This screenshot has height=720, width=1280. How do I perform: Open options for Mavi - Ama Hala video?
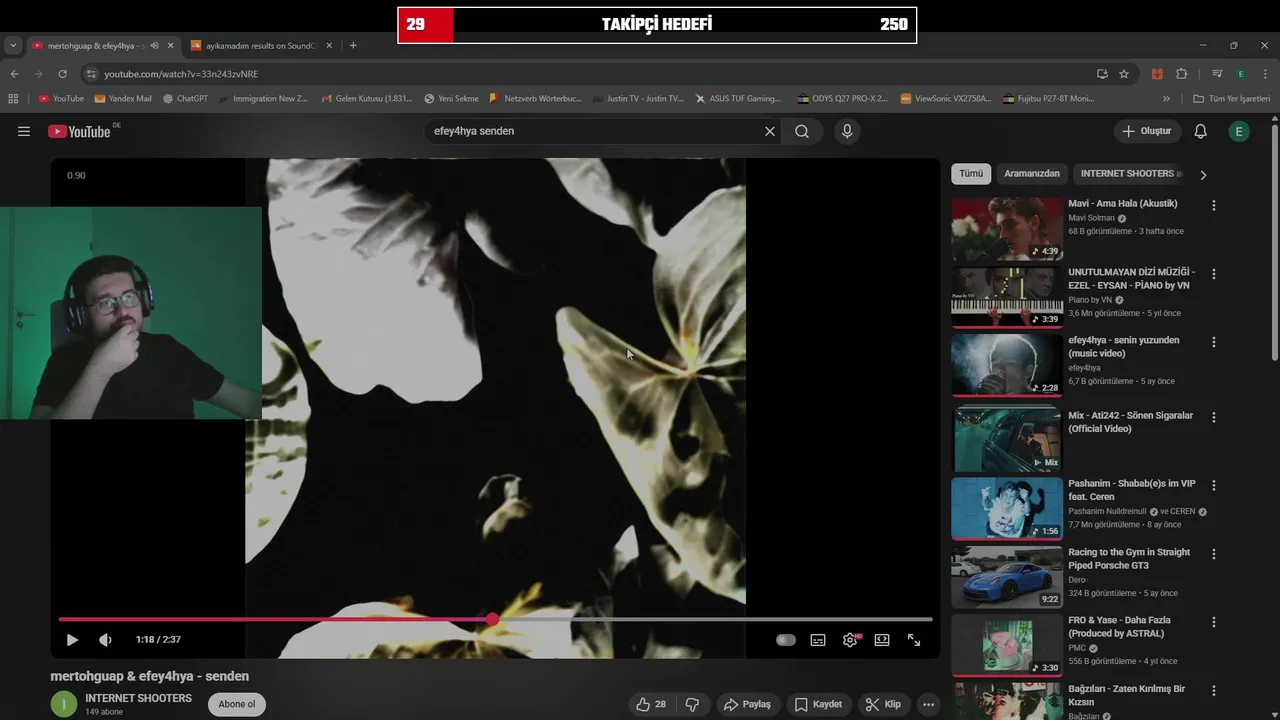(x=1214, y=205)
